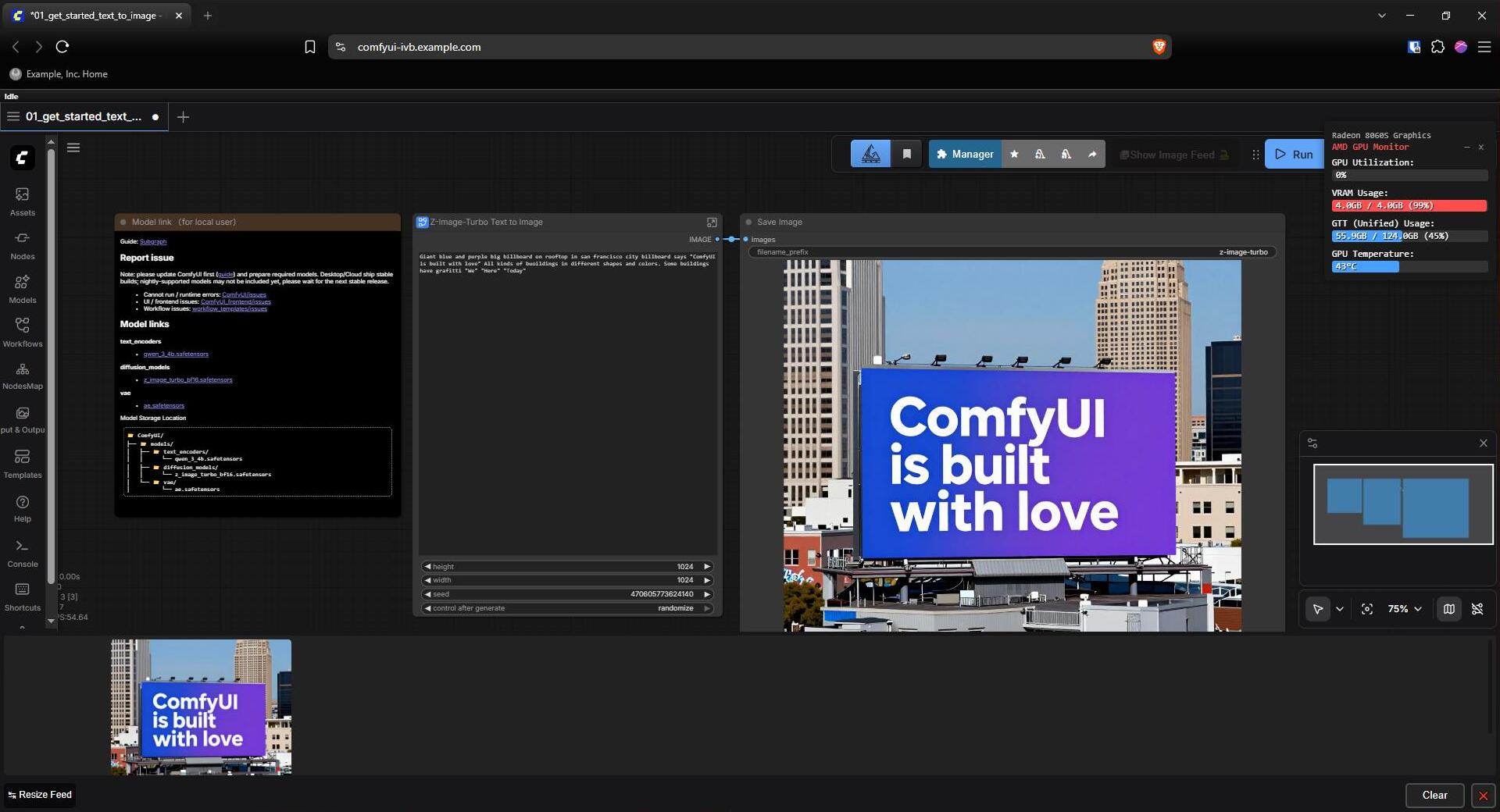
Task: Open the browser extensions puzzle icon
Action: tap(1437, 47)
